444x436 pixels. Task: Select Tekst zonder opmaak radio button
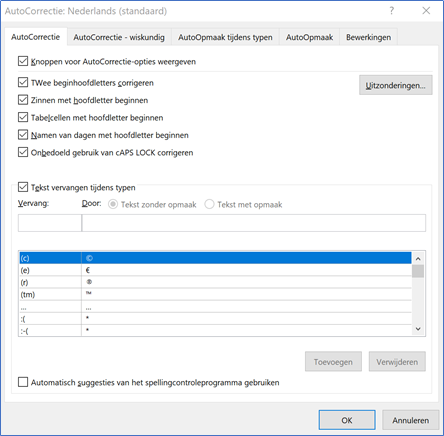point(113,204)
